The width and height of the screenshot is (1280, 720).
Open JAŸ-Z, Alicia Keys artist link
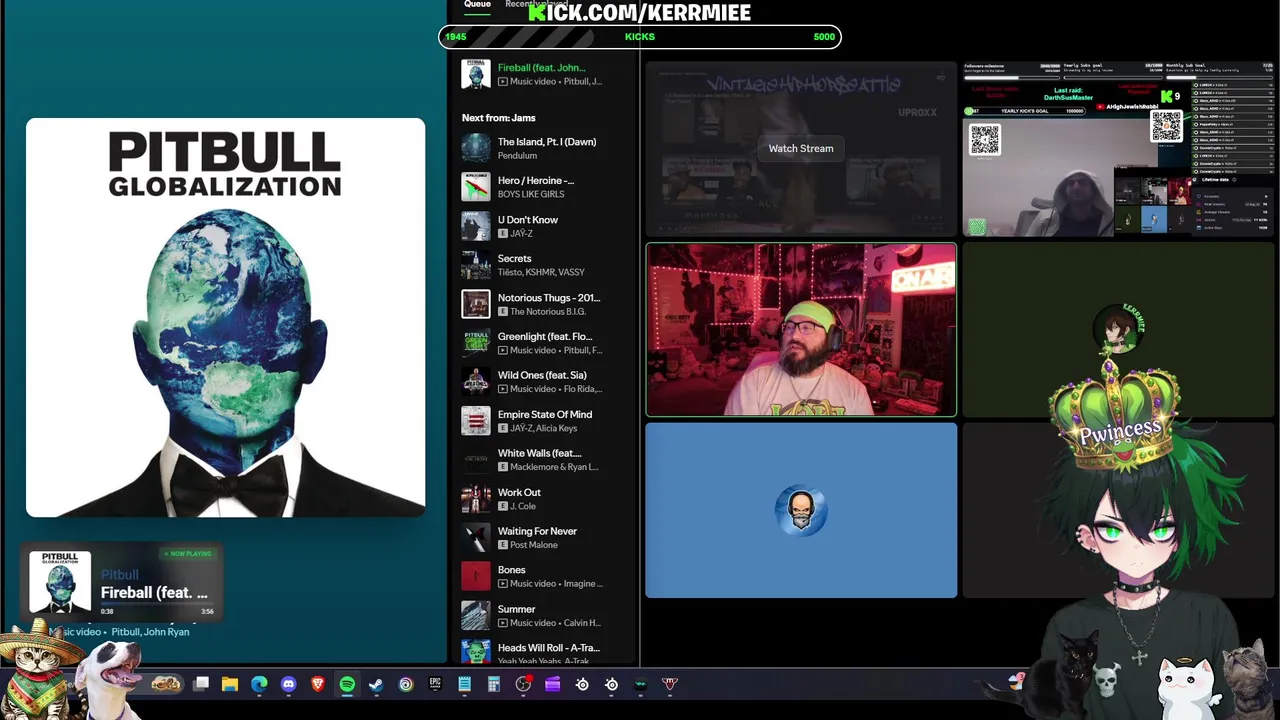click(x=543, y=428)
